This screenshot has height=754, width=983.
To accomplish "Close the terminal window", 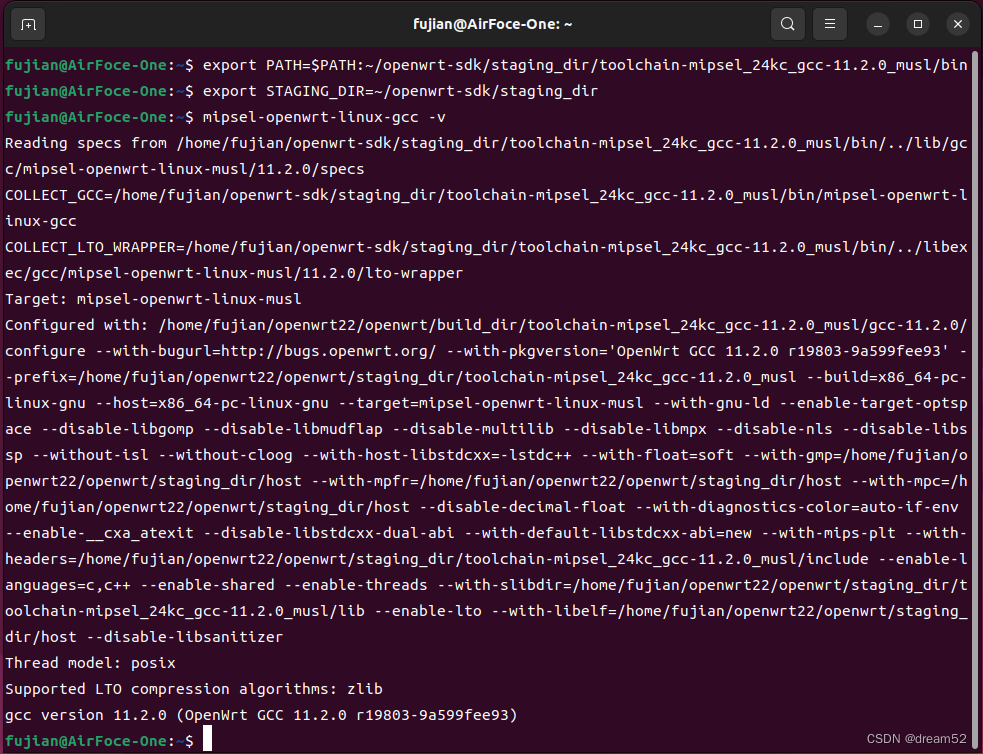I will pyautogui.click(x=956, y=23).
